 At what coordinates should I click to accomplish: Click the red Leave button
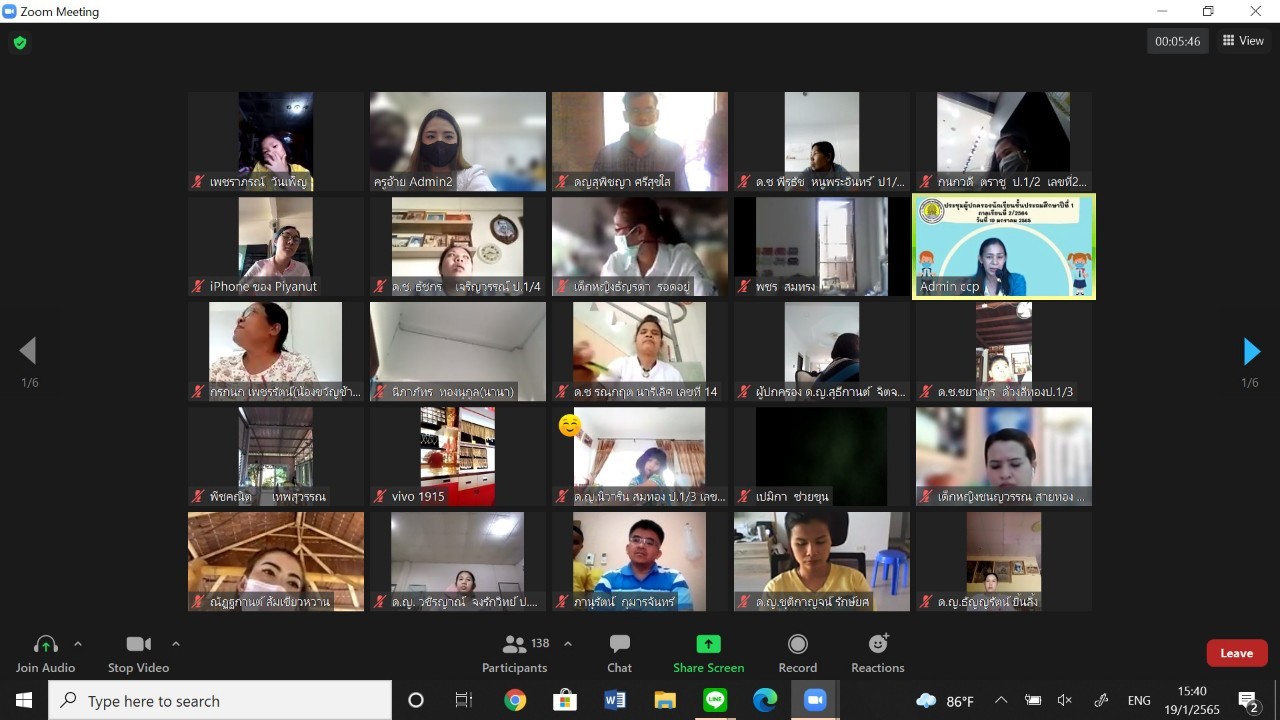tap(1236, 653)
